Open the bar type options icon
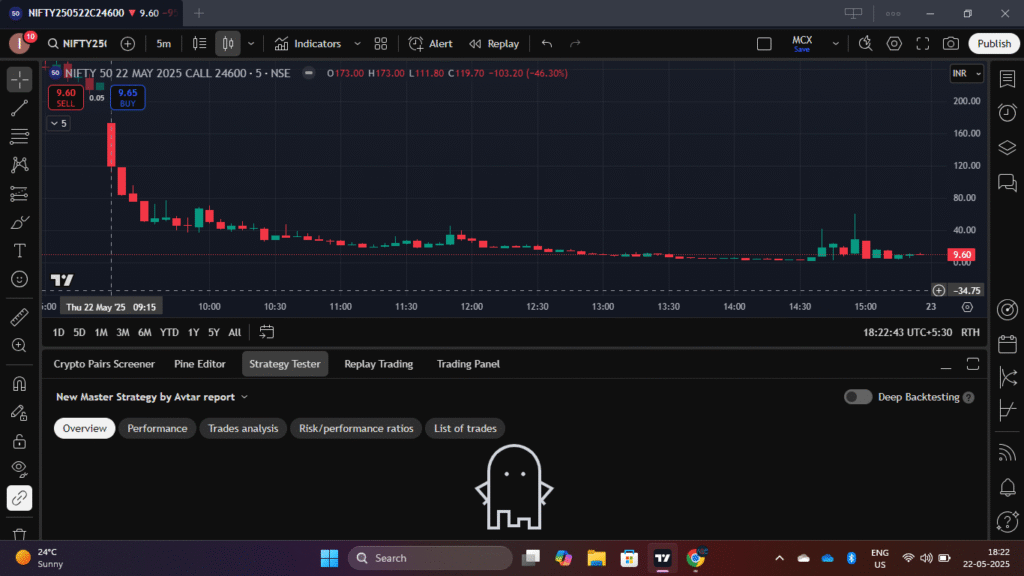The width and height of the screenshot is (1024, 576). [199, 44]
